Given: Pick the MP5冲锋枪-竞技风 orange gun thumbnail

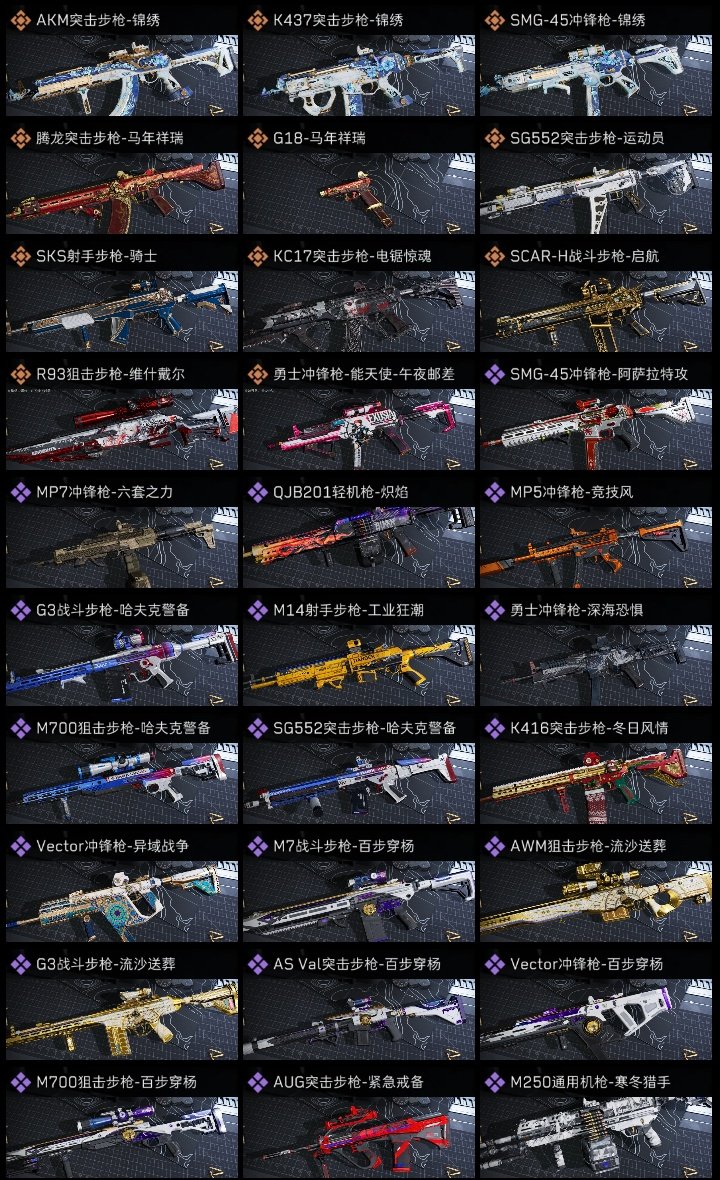Looking at the screenshot, I should pyautogui.click(x=596, y=547).
